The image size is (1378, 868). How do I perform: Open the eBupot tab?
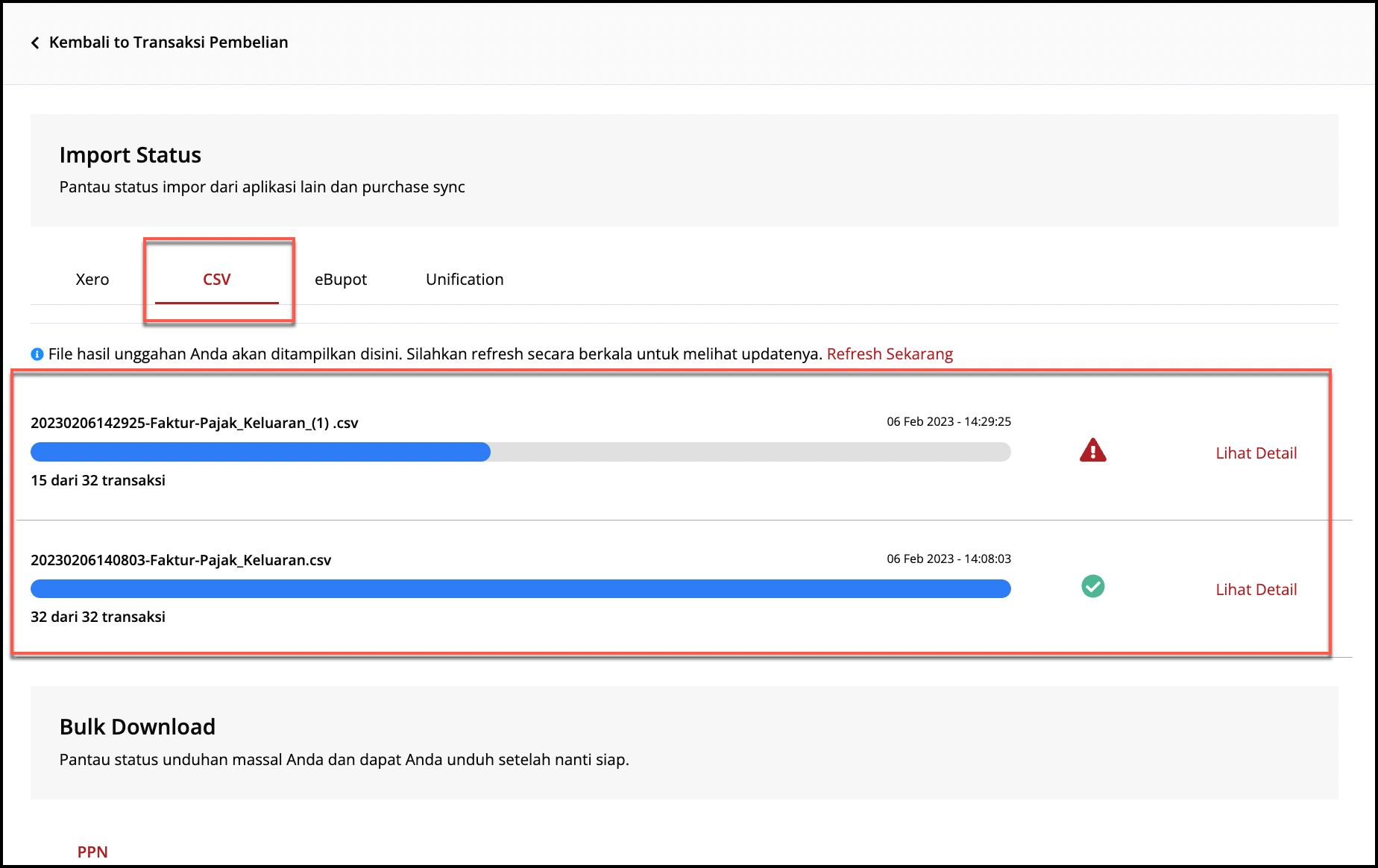[x=341, y=280]
